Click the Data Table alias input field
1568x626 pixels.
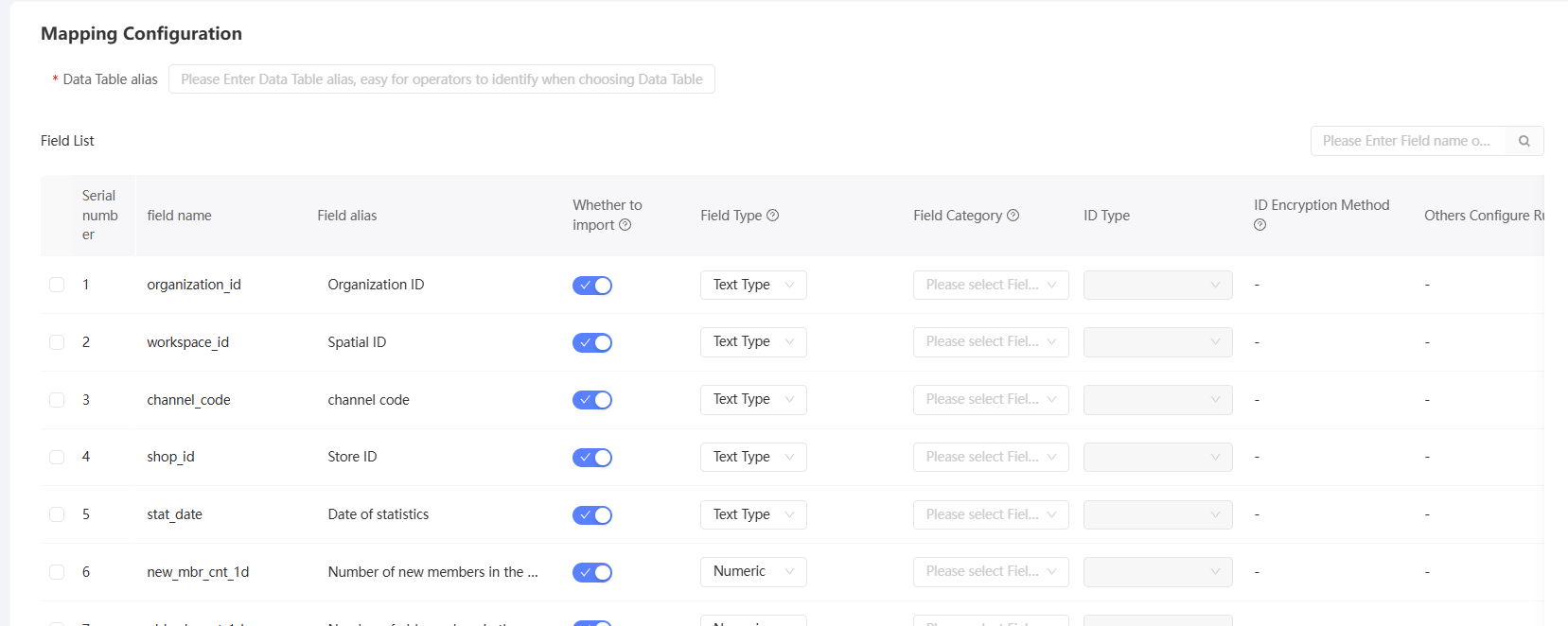coord(441,79)
